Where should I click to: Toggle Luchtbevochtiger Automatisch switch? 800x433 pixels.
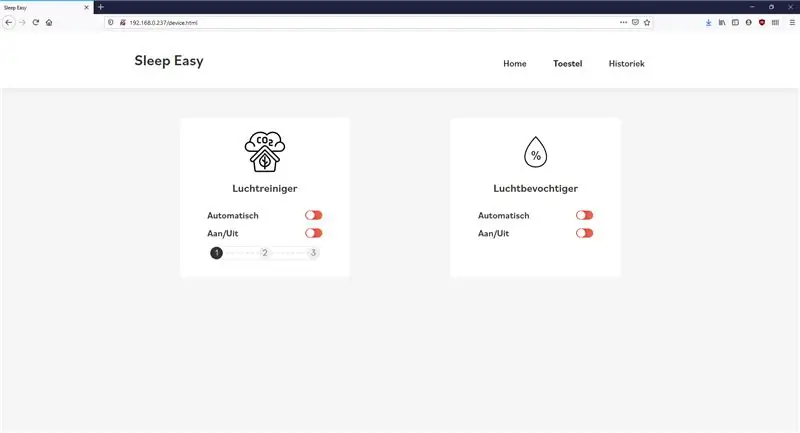[585, 215]
